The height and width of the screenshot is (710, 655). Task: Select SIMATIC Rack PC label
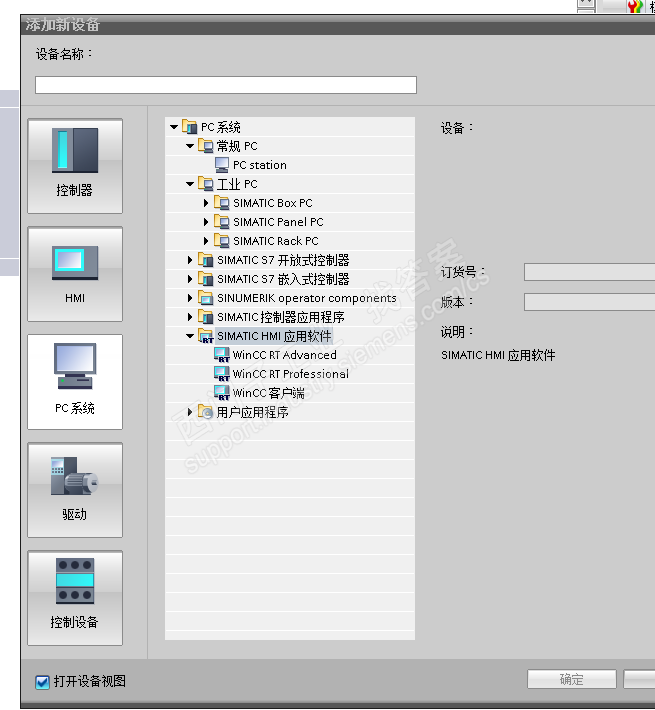click(276, 241)
